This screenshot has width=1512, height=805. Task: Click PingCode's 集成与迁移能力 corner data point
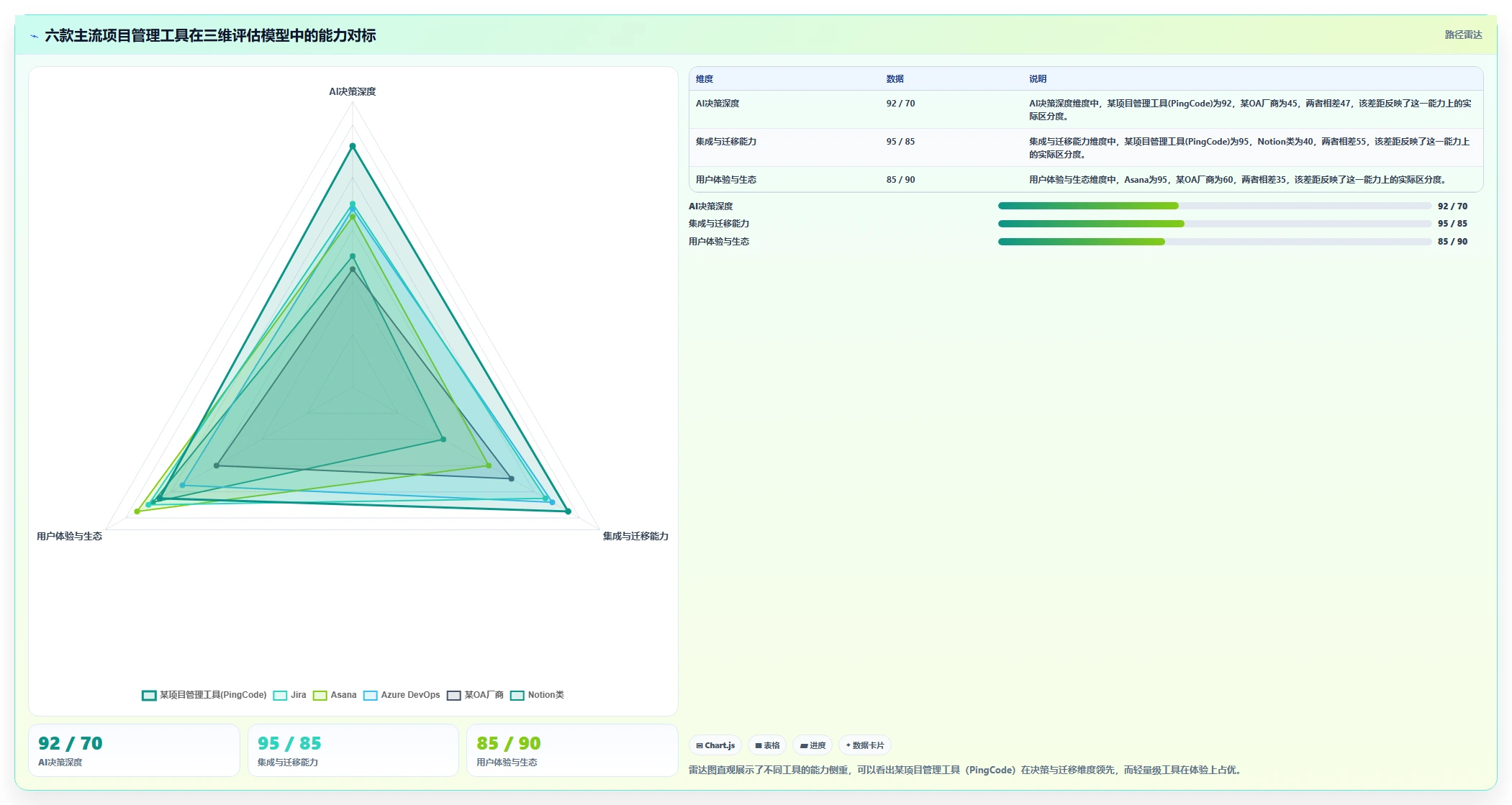pos(568,511)
